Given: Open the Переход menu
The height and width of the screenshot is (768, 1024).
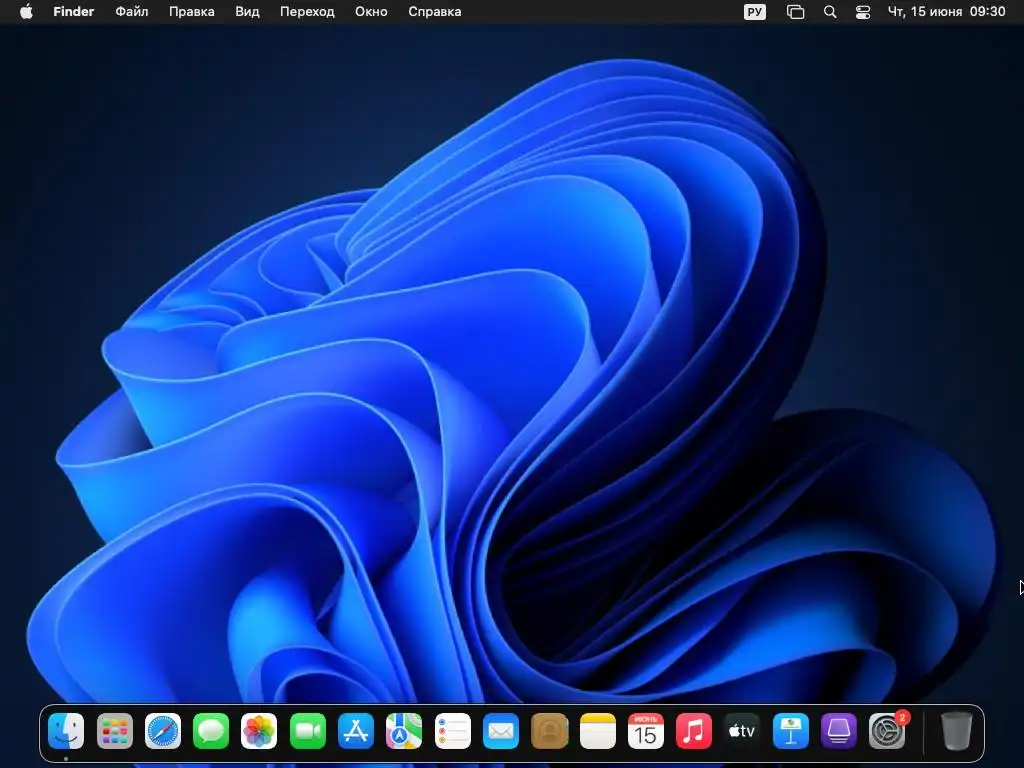Looking at the screenshot, I should [307, 12].
